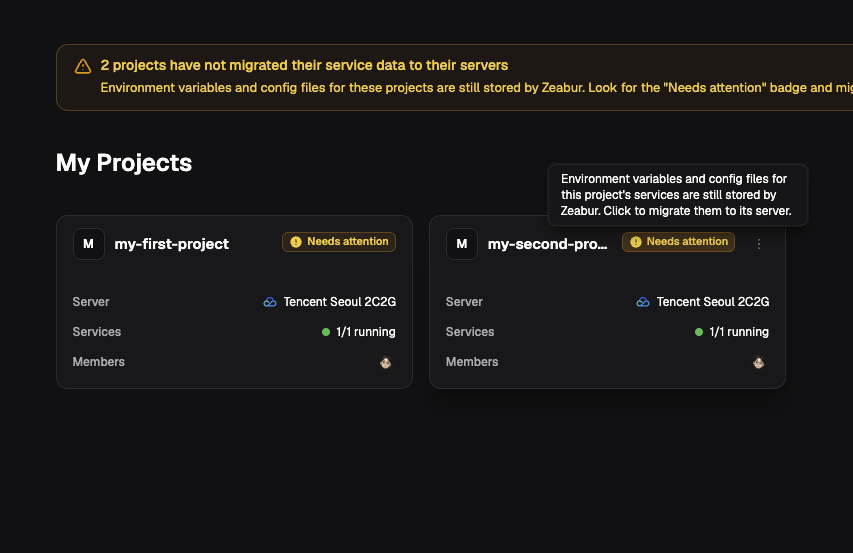This screenshot has height=553, width=853.
Task: Click Needs attention badge on my-second-project
Action: click(x=678, y=242)
